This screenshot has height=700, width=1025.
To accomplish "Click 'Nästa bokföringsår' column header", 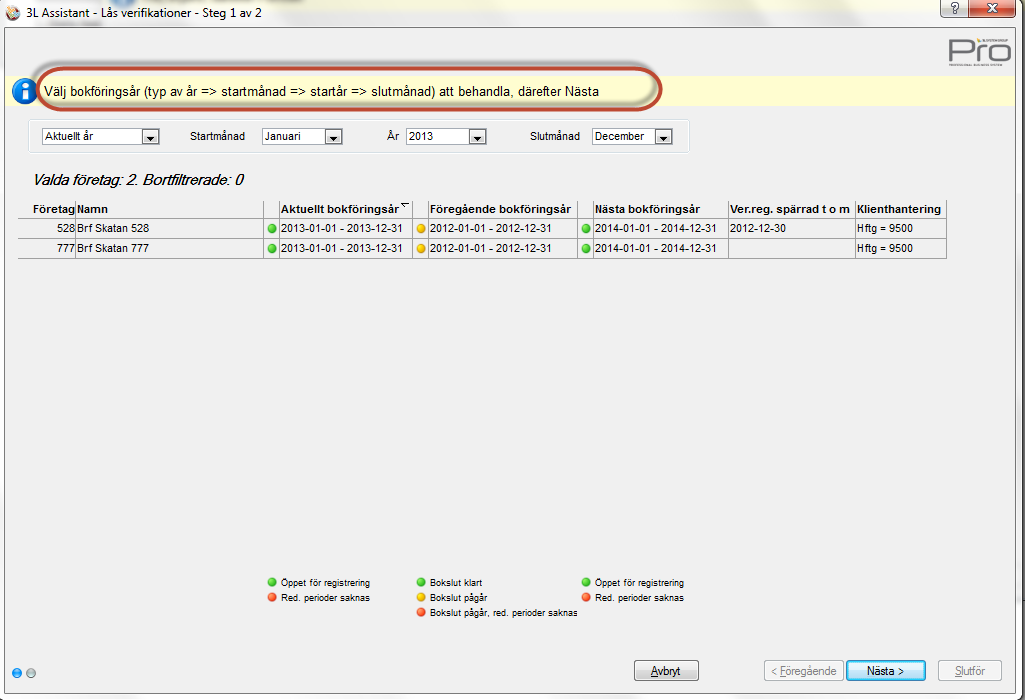I will click(660, 209).
